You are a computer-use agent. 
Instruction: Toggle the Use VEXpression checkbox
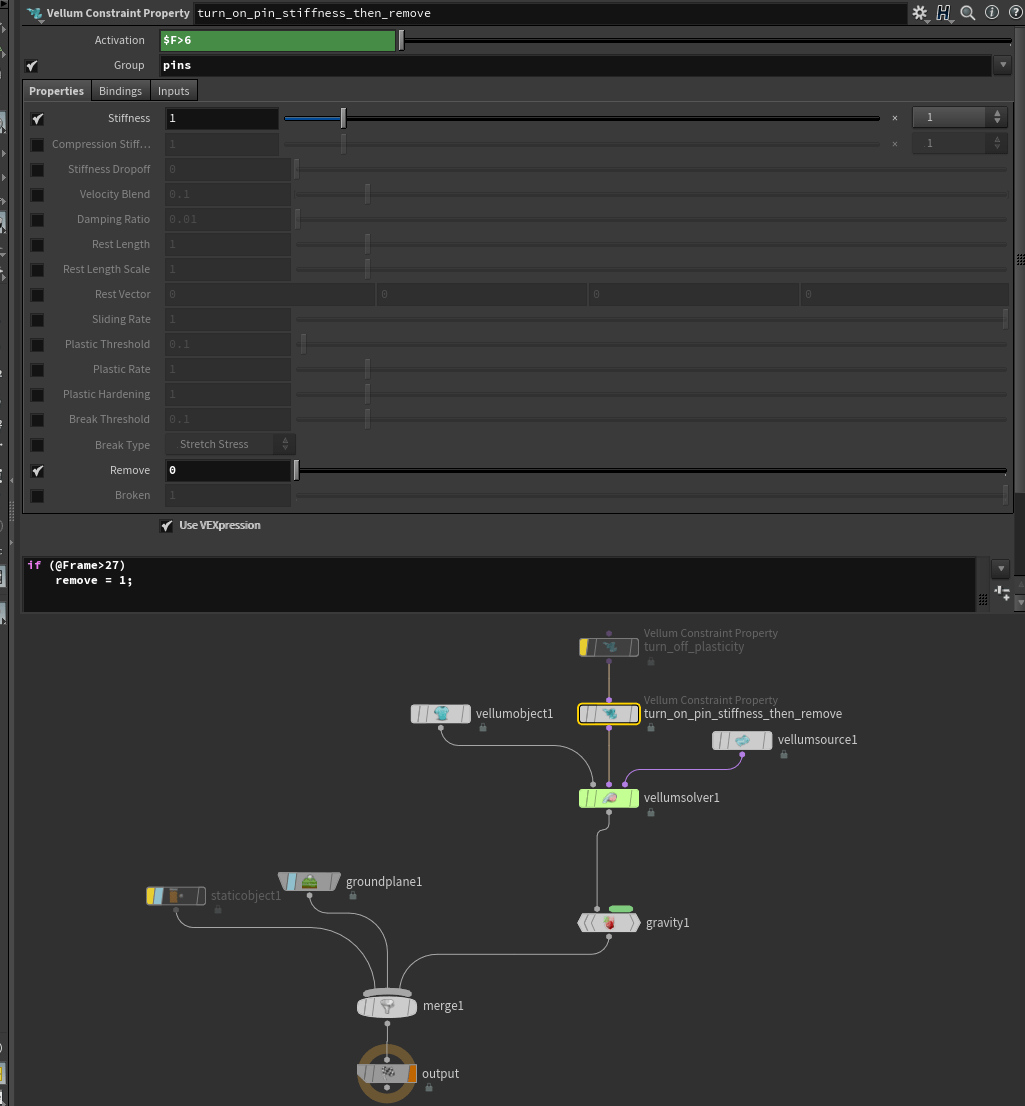coord(166,525)
